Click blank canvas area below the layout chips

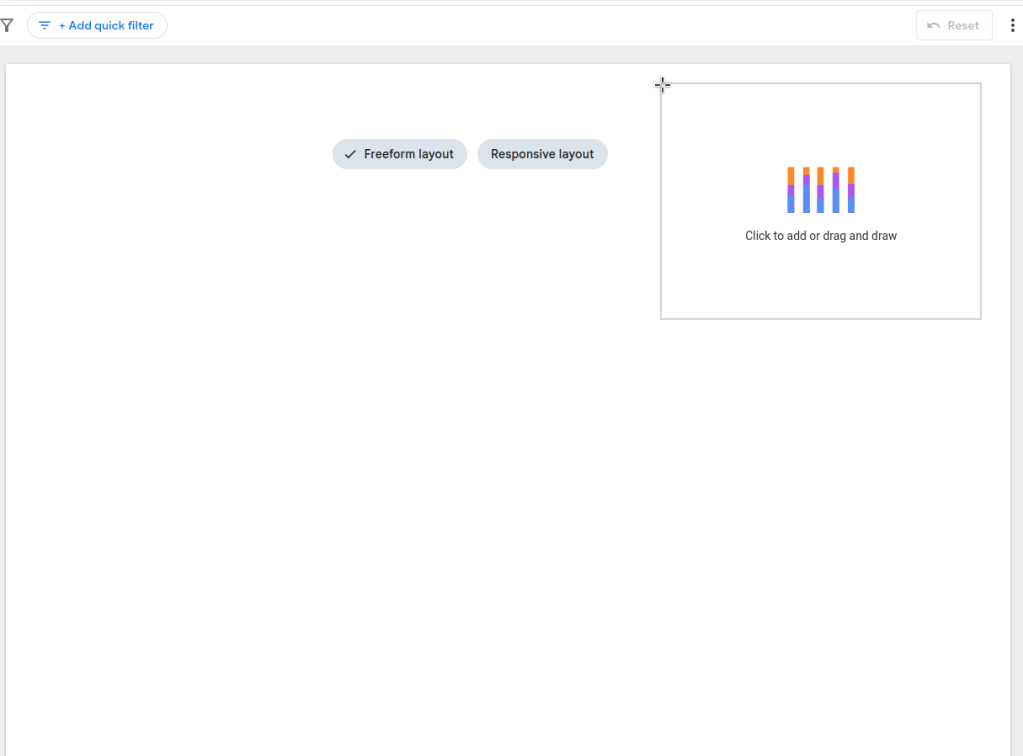(400, 450)
